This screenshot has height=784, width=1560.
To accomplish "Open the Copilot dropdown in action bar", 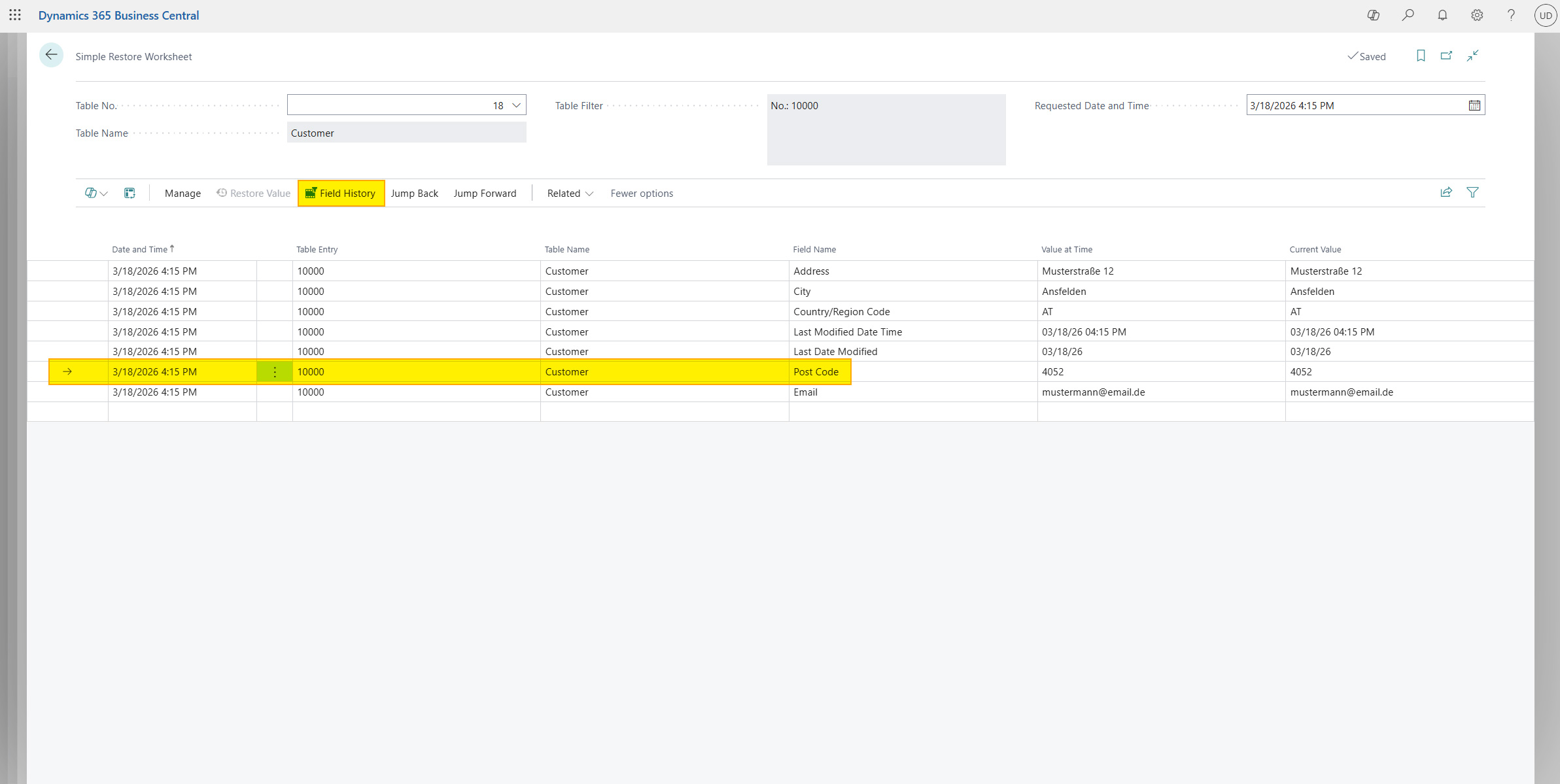I will [x=96, y=194].
